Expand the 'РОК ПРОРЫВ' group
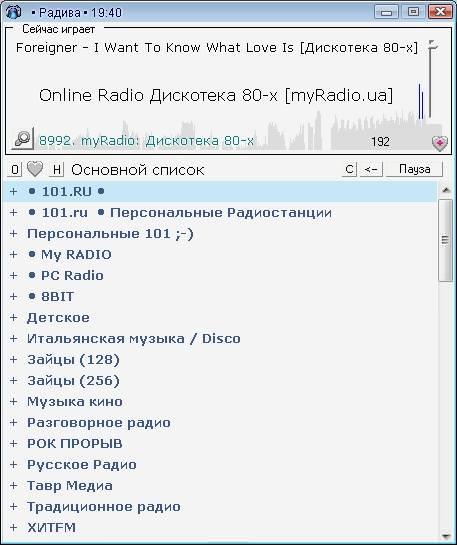The height and width of the screenshot is (545, 457). click(14, 444)
